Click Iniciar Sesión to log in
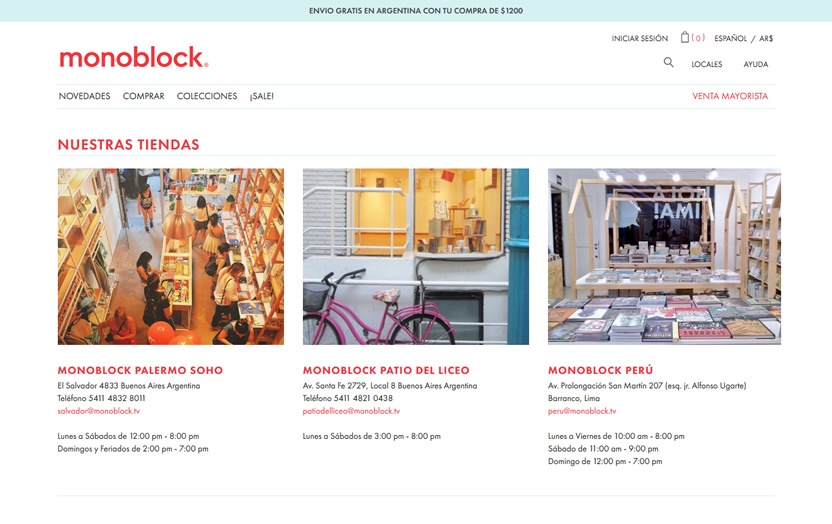Screen dimensions: 832x524 pyautogui.click(x=639, y=38)
